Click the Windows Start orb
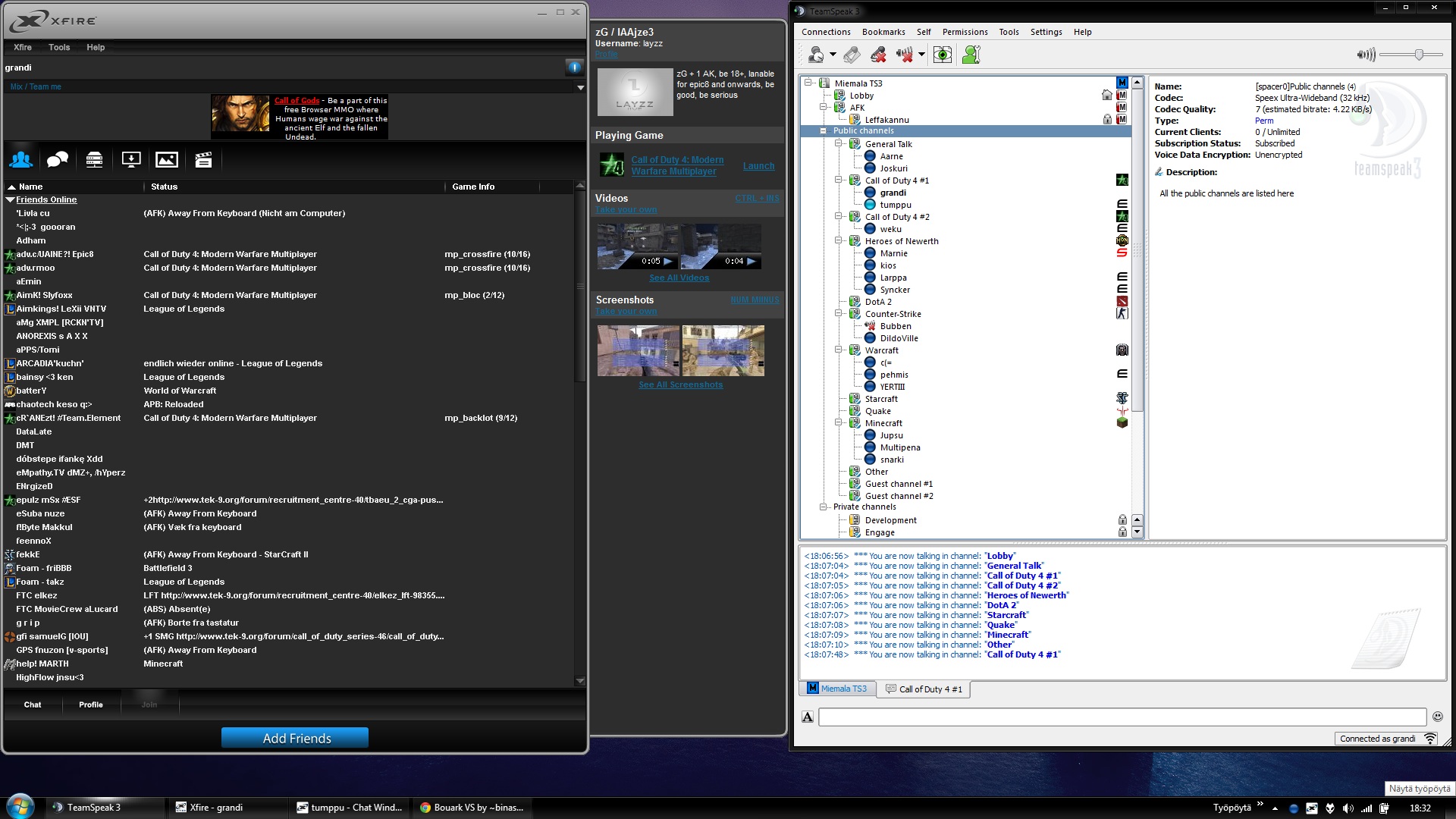1456x819 pixels. [x=20, y=807]
